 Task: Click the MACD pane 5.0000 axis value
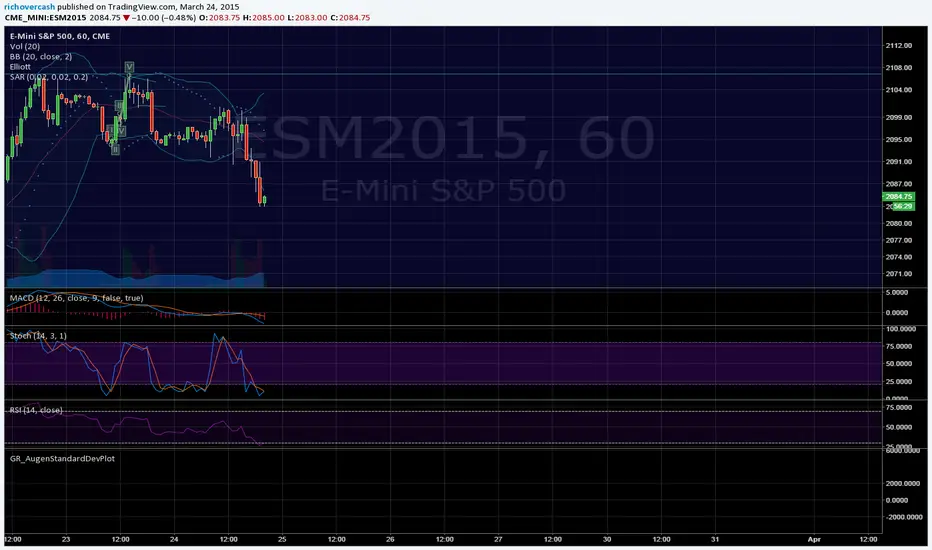[897, 293]
